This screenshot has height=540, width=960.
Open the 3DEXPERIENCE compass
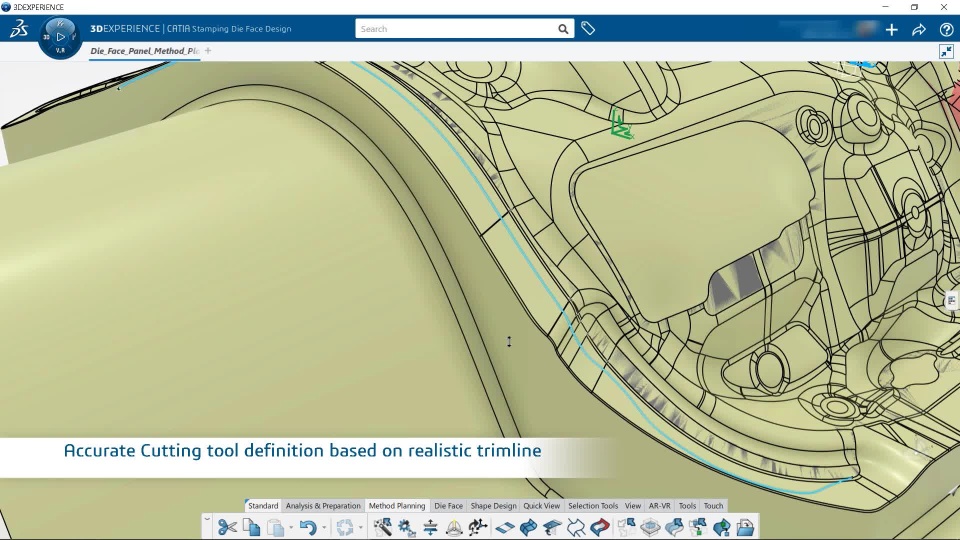pyautogui.click(x=60, y=37)
